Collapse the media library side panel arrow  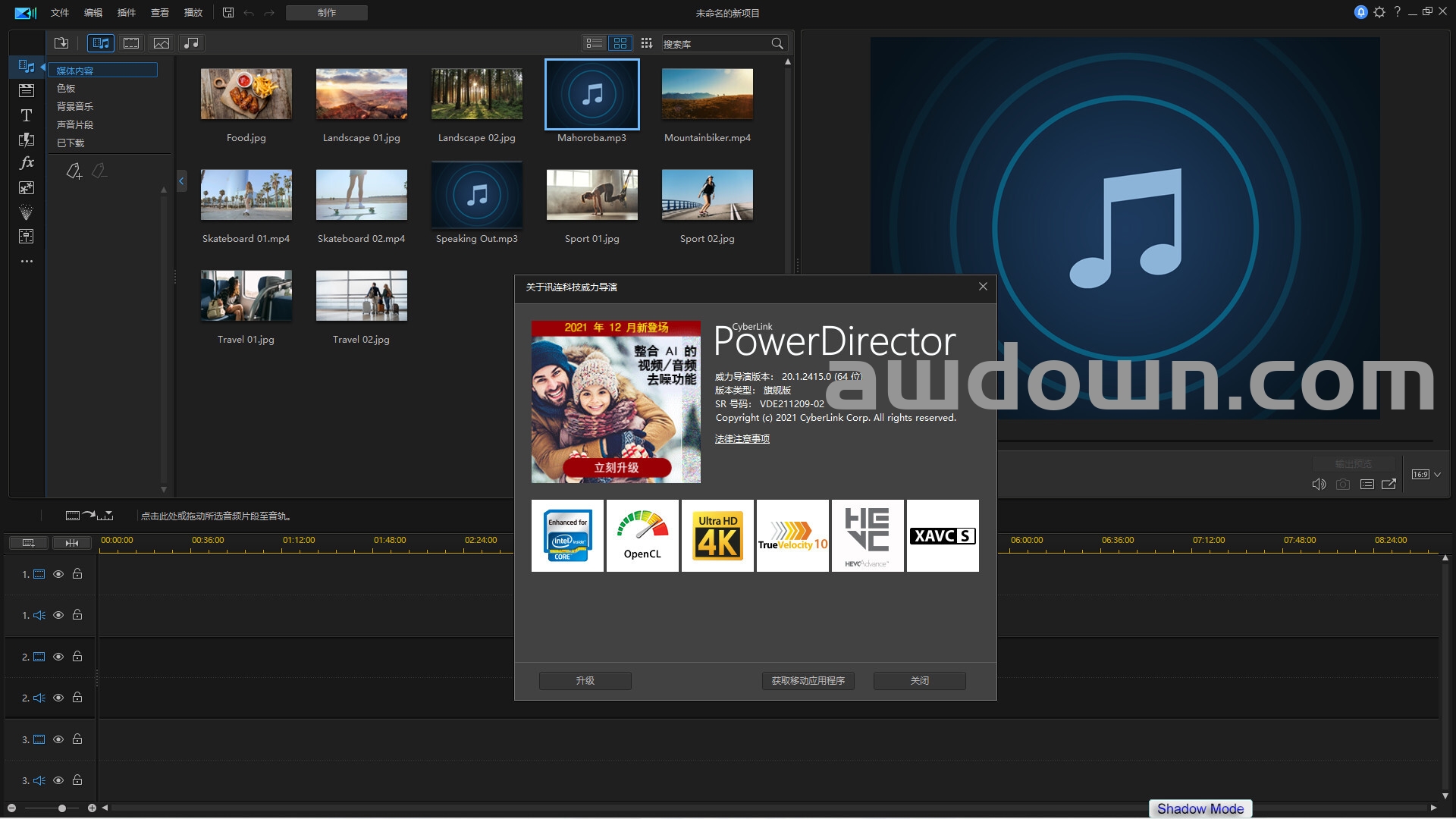click(x=181, y=181)
